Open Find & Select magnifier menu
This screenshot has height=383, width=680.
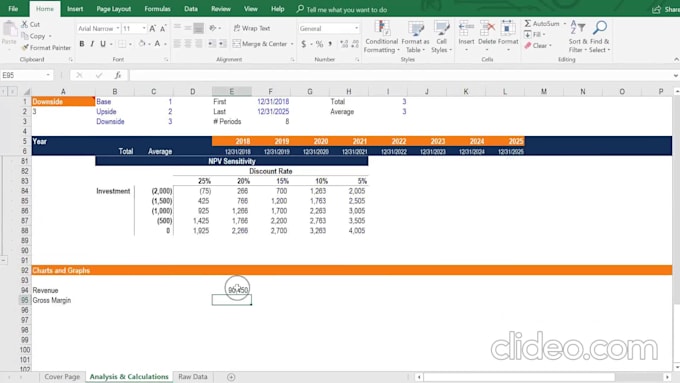(x=600, y=37)
